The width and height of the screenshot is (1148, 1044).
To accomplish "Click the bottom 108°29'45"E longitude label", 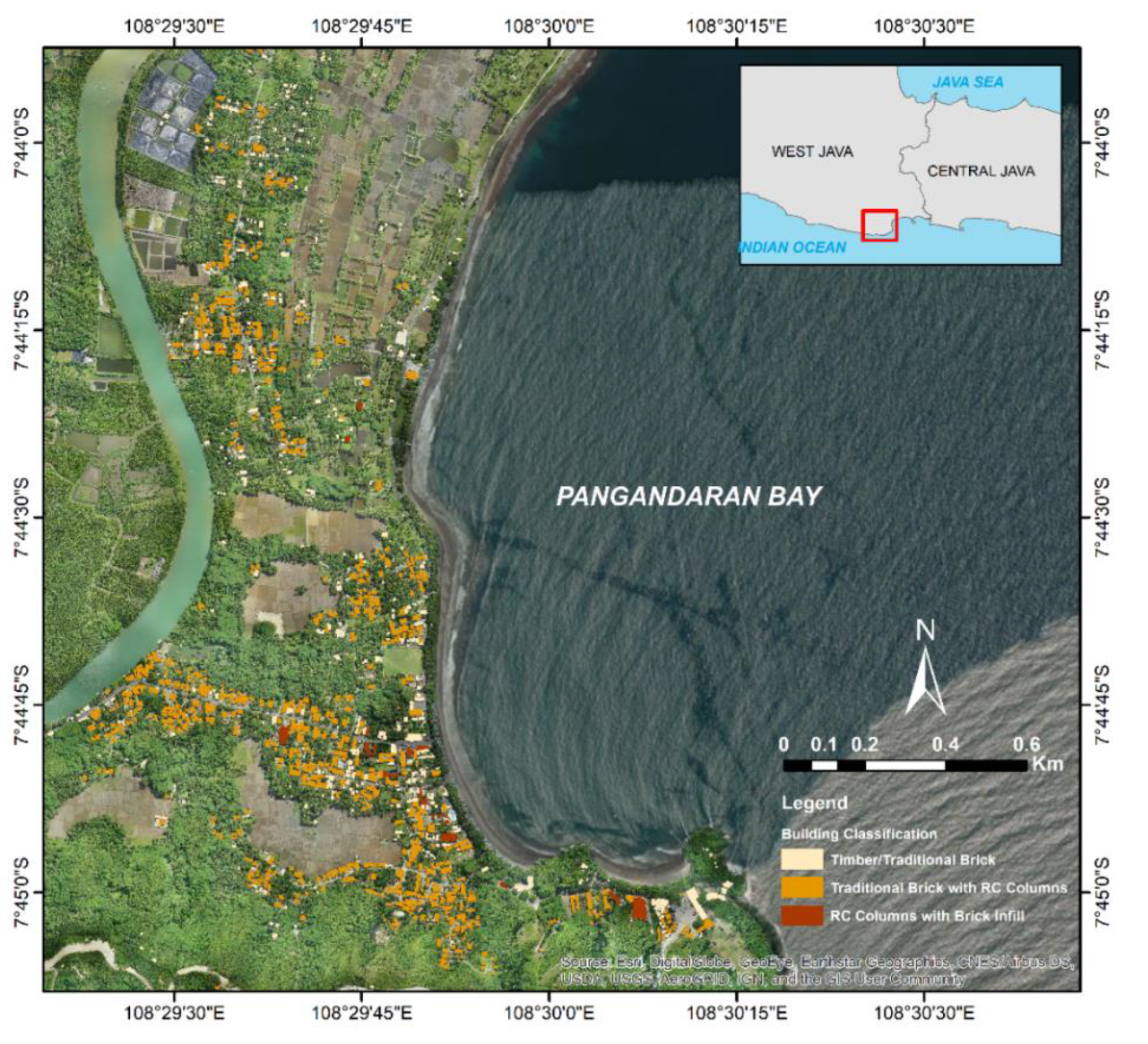I will (362, 1013).
